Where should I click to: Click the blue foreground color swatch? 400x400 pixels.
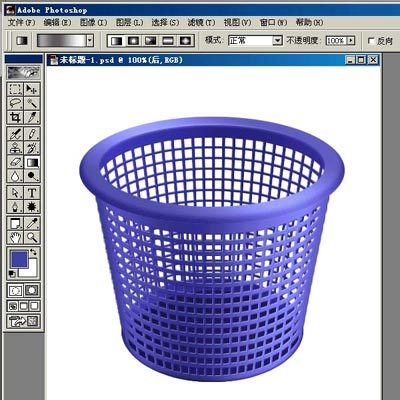coord(19,260)
